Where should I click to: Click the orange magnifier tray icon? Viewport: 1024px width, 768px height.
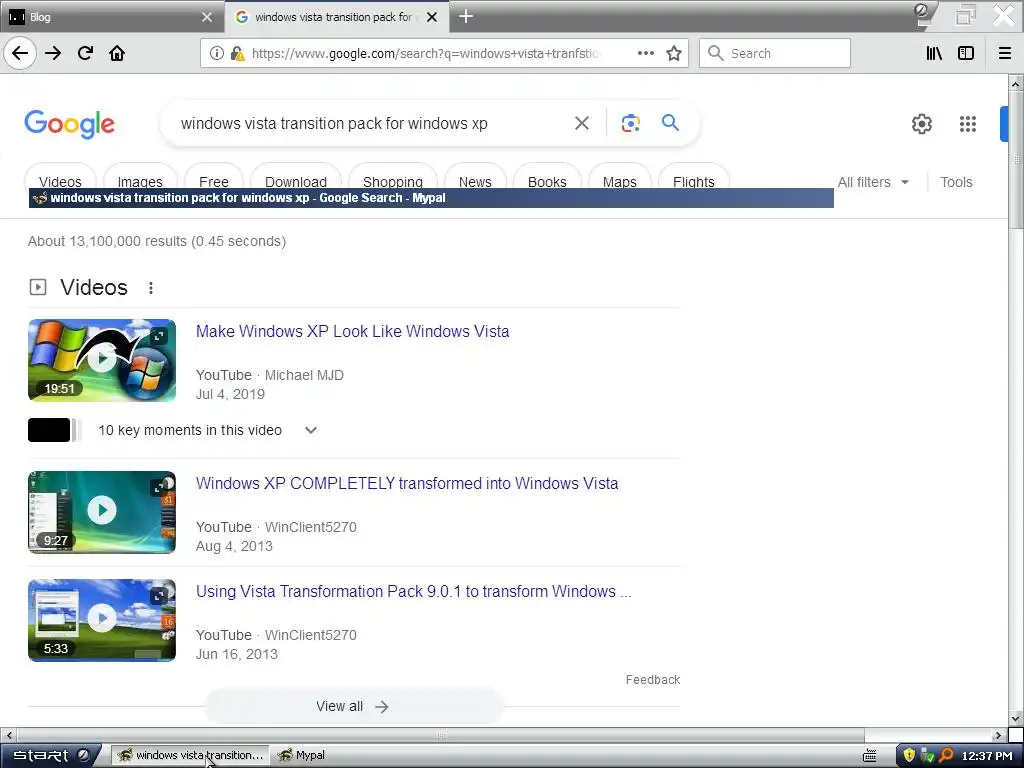(x=946, y=756)
